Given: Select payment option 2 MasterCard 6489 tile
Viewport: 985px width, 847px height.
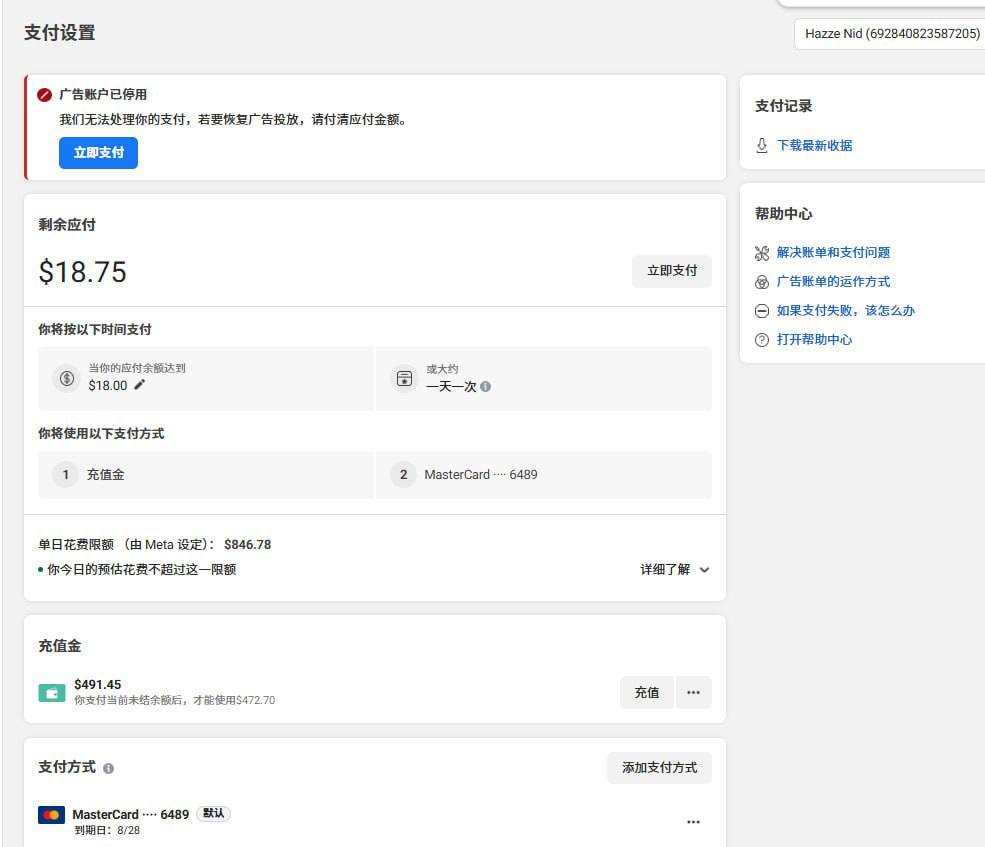Looking at the screenshot, I should (543, 475).
